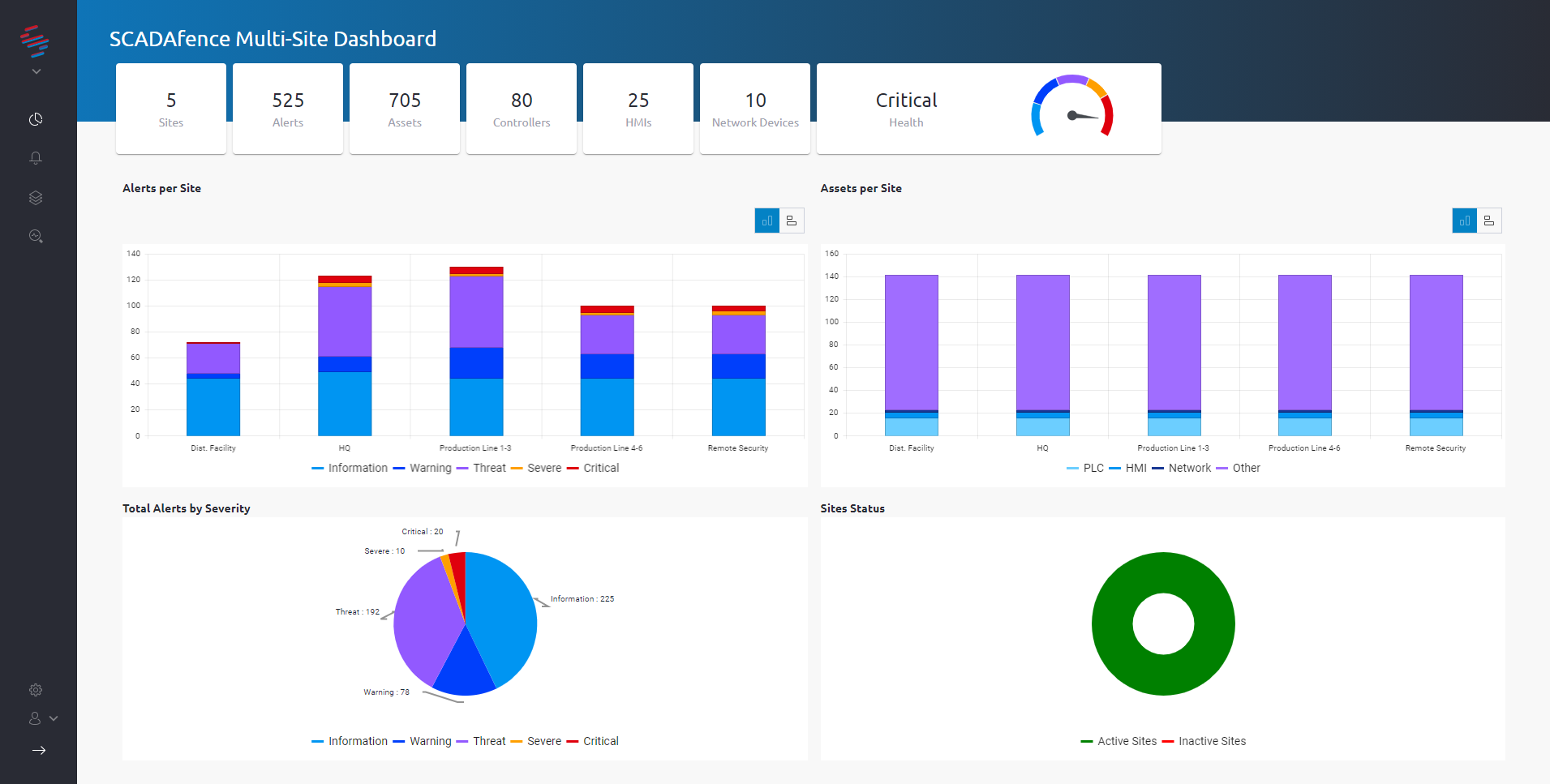The width and height of the screenshot is (1550, 784).
Task: Switch Assets per Site to horizontal bar view
Action: coord(1489,220)
